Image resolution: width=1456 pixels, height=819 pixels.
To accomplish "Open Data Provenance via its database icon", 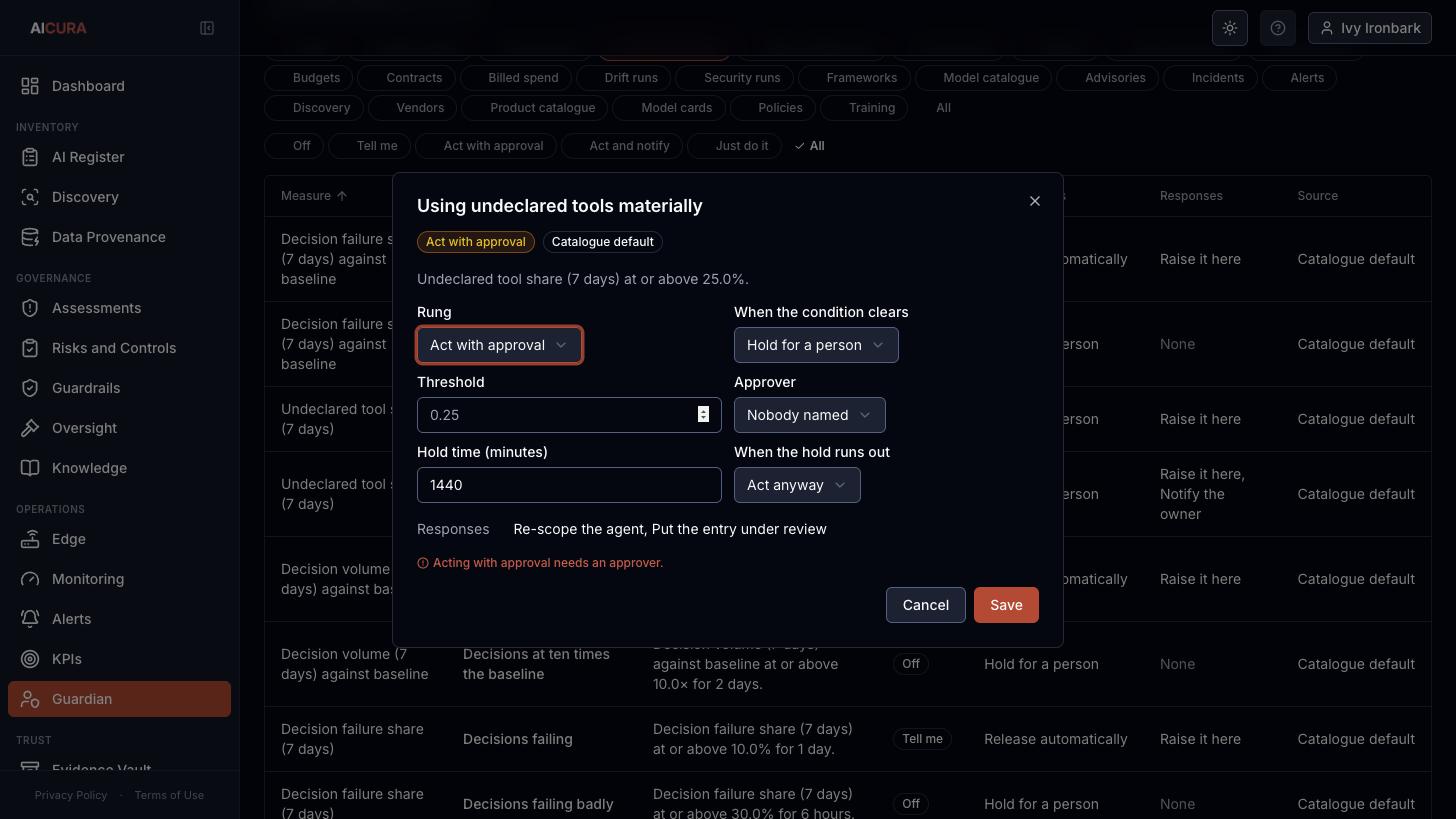I will point(30,237).
